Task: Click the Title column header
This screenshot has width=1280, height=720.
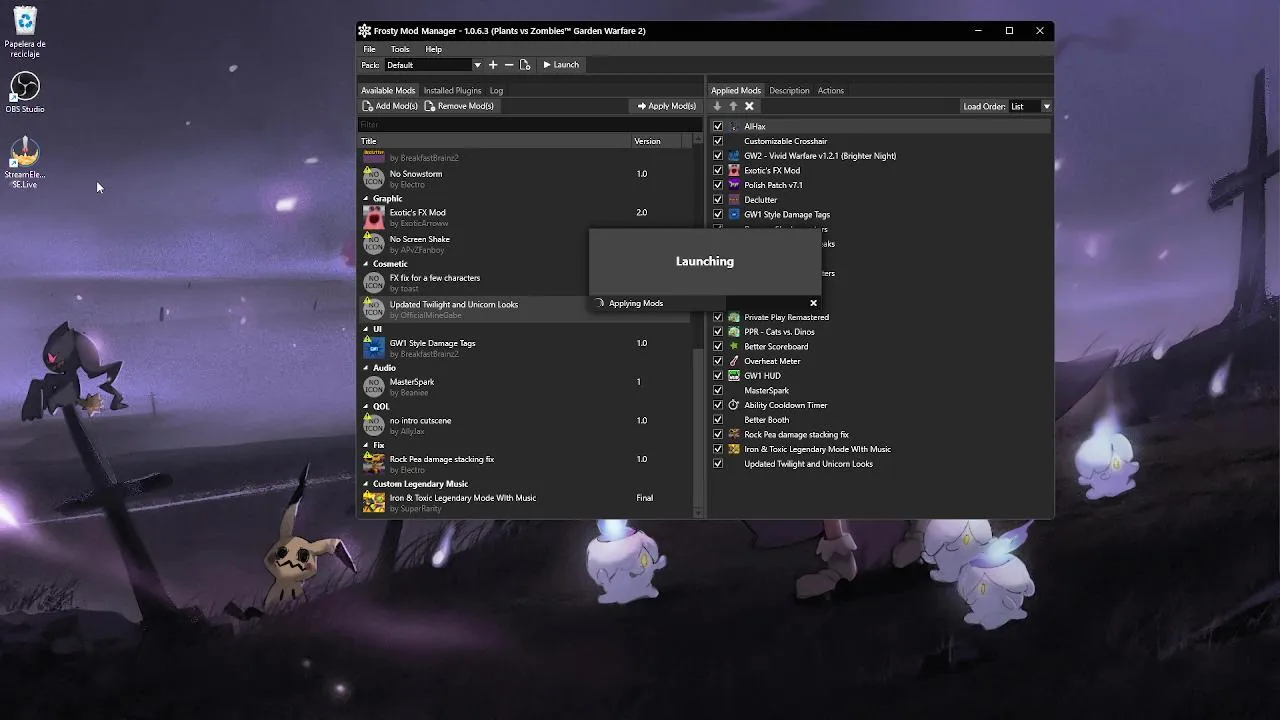Action: 494,141
